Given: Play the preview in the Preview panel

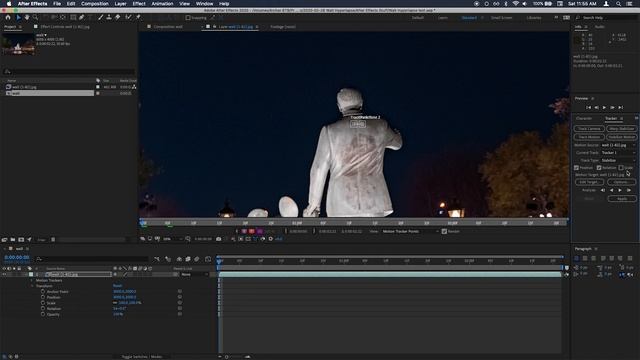Looking at the screenshot, I should coord(604,107).
